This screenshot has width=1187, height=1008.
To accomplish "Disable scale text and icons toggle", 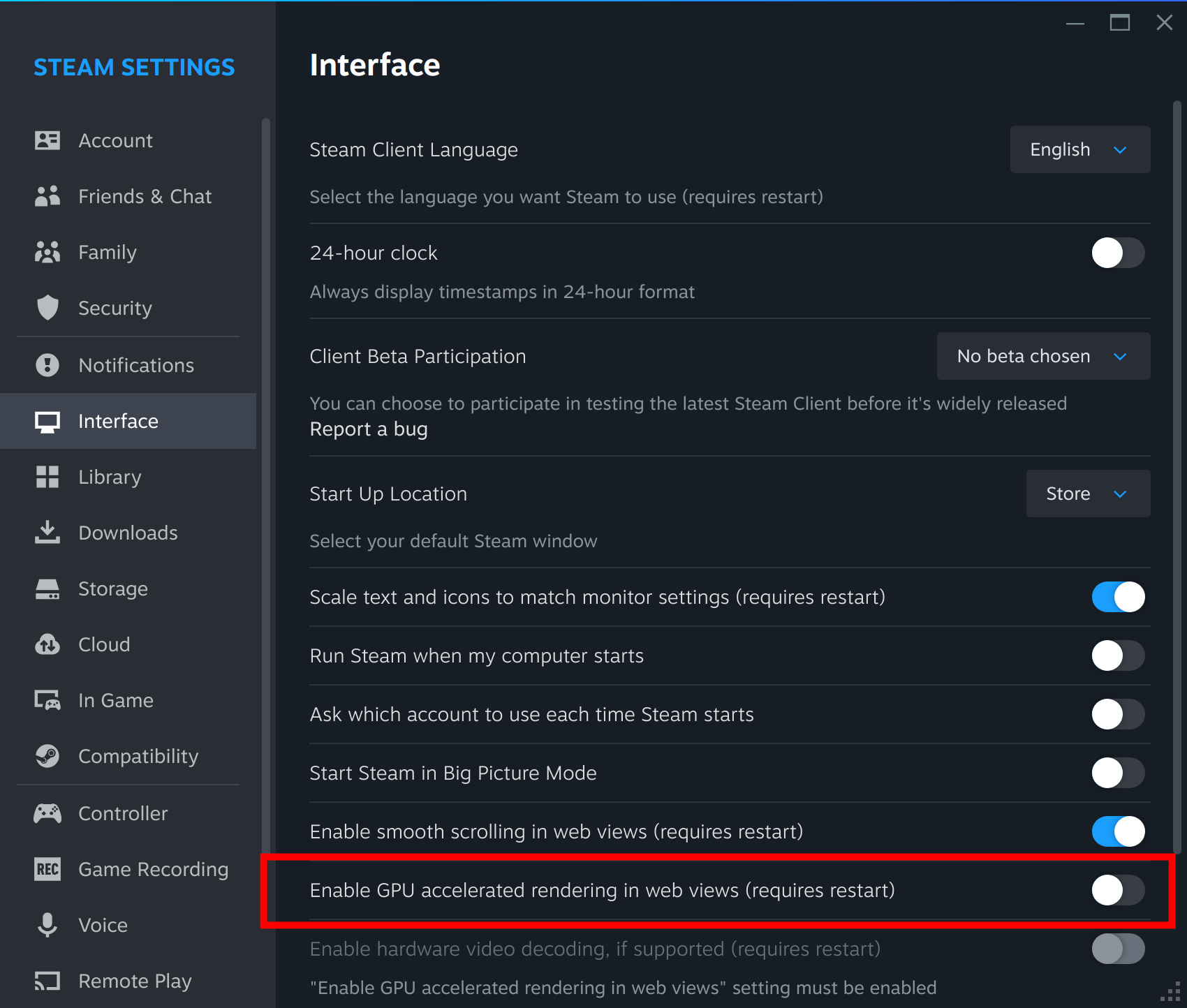I will point(1118,597).
